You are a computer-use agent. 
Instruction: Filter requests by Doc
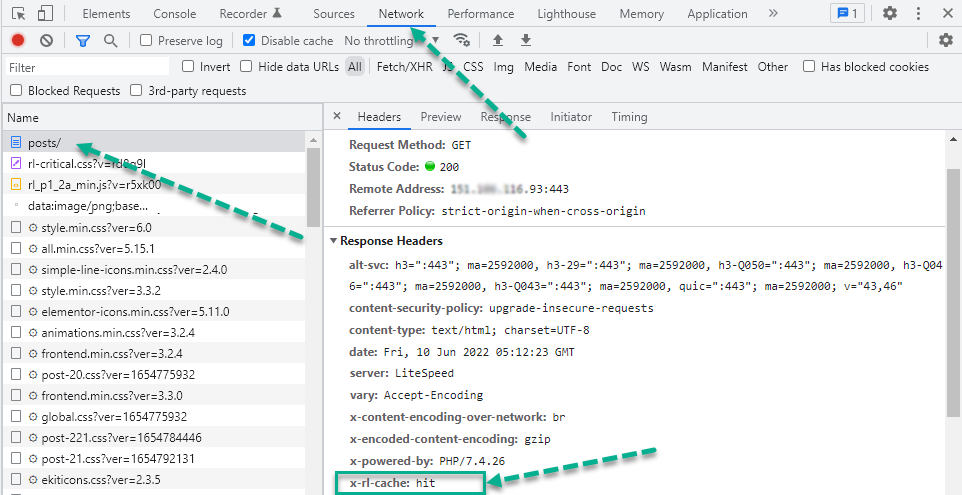point(611,67)
